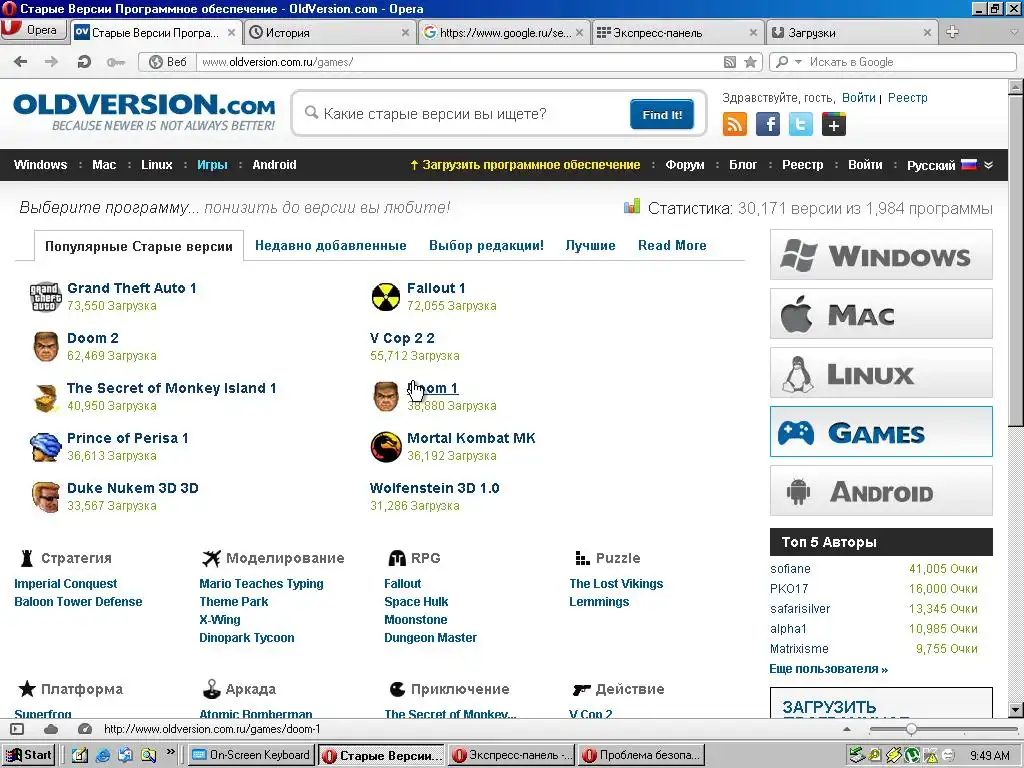Screen dimensions: 1024x768
Task: Open the search engine selector dropdown
Action: pos(798,62)
